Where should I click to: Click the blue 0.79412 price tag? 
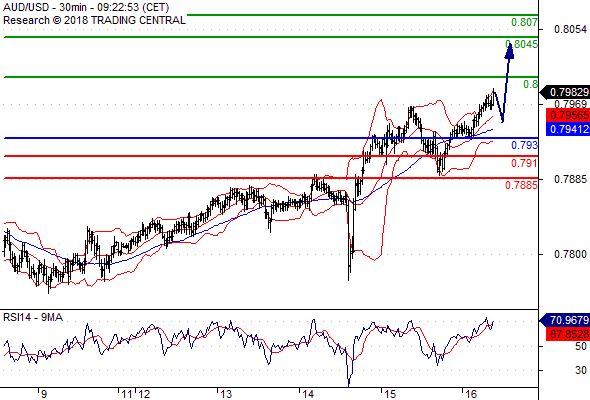(568, 129)
